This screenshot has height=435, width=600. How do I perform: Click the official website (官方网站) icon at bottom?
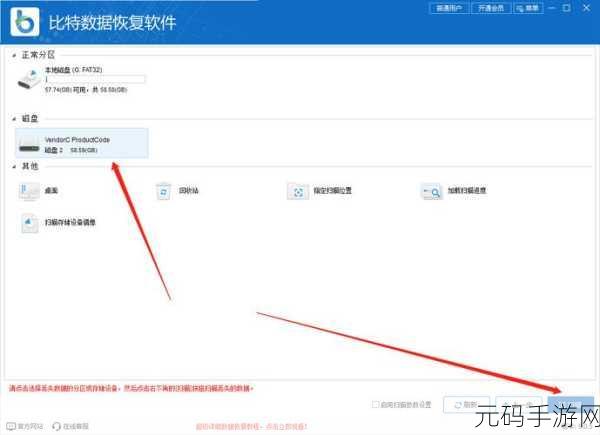coord(11,426)
